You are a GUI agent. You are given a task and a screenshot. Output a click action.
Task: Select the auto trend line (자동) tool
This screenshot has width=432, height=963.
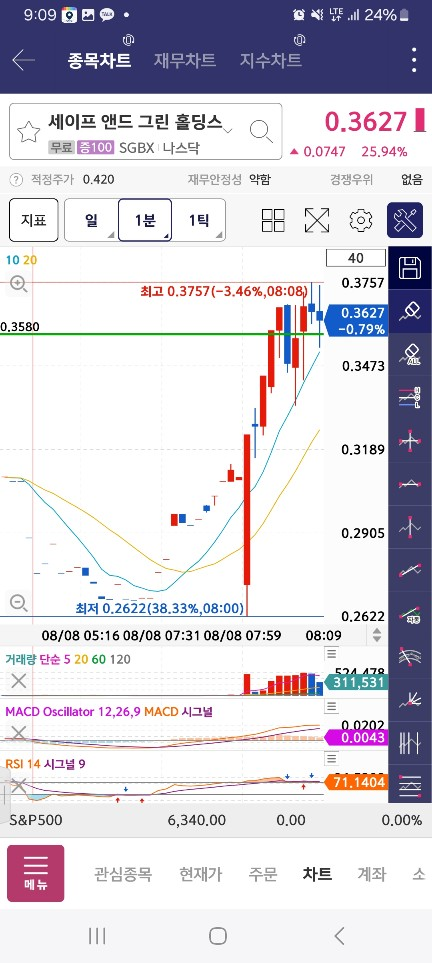410,613
